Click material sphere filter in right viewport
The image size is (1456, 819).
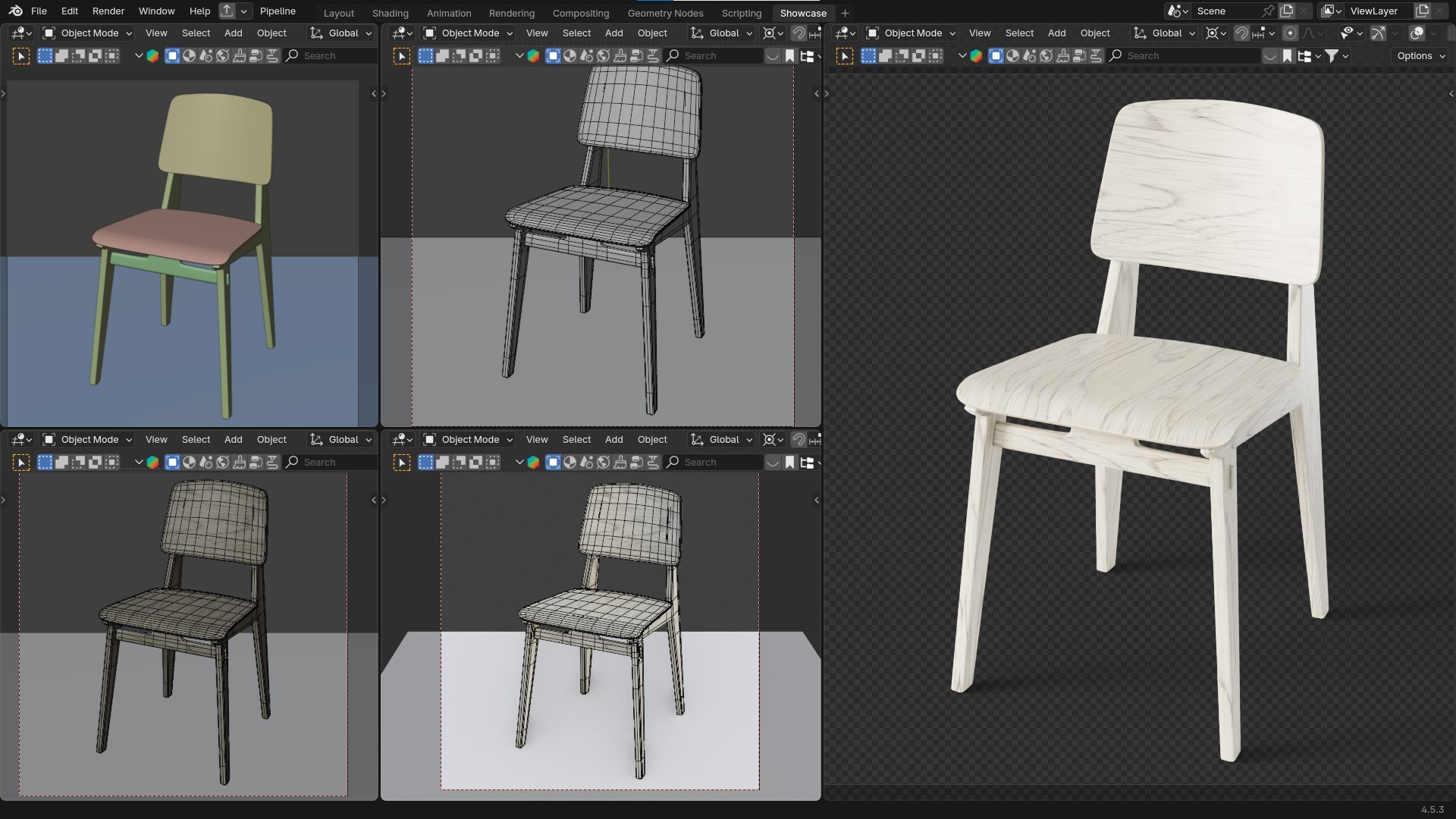(1012, 56)
